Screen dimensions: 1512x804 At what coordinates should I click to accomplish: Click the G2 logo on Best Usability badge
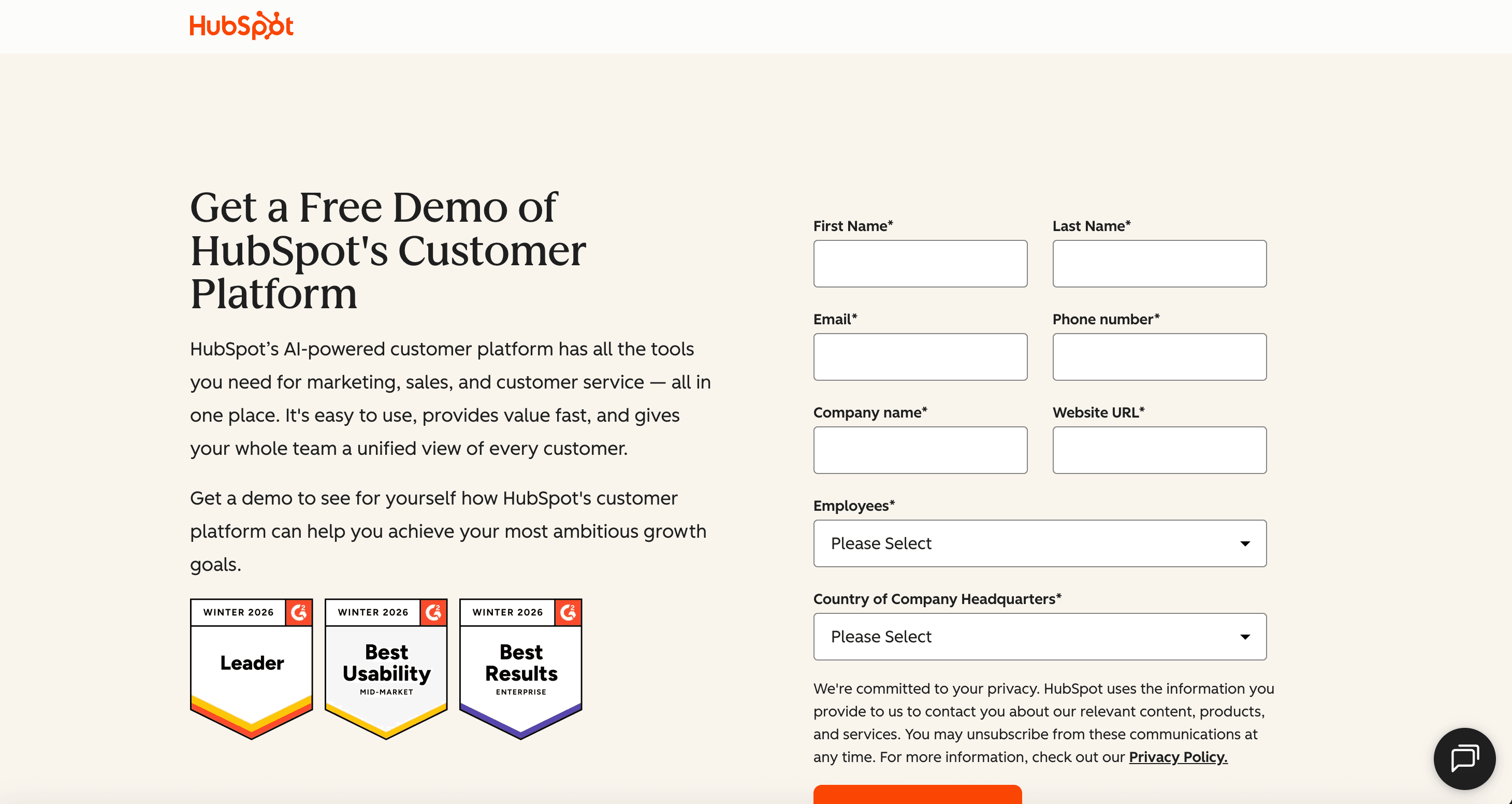coord(433,612)
